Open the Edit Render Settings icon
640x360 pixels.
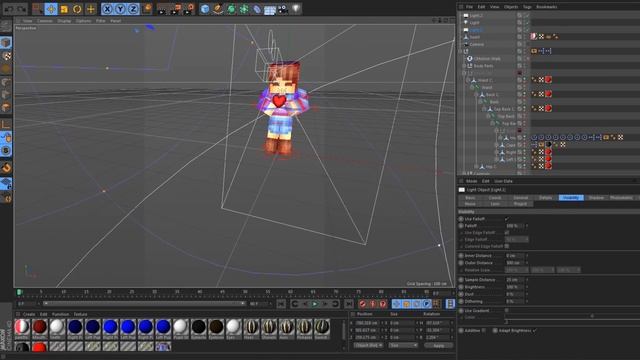(190, 9)
